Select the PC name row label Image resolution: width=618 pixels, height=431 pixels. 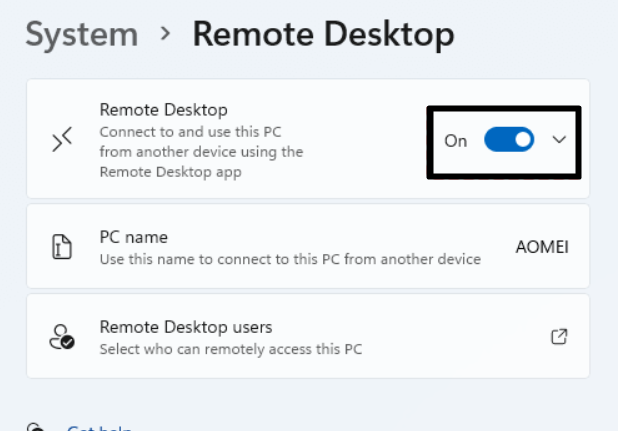coord(134,237)
